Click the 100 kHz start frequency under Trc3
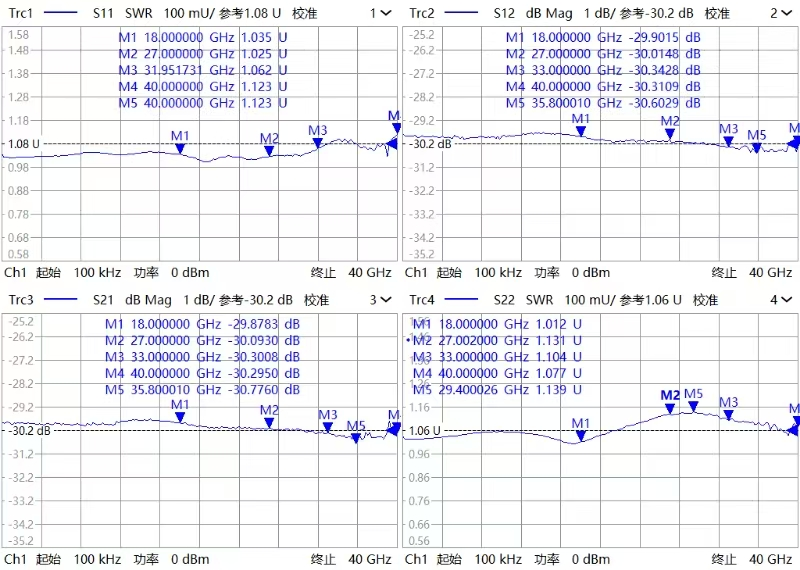Viewport: 800px width, 570px height. [99, 558]
